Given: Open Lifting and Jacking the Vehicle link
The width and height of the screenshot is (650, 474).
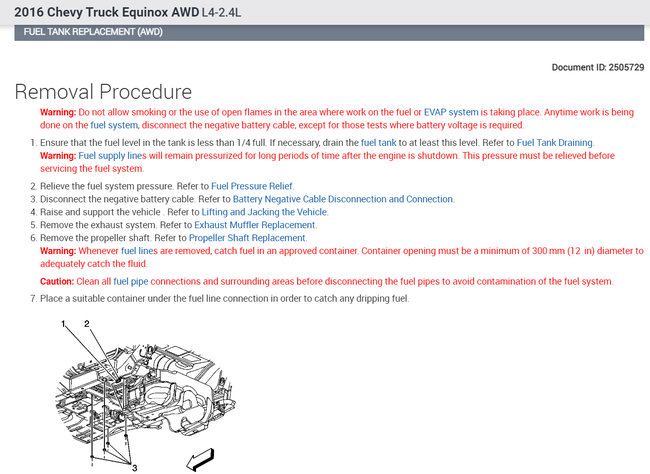Looking at the screenshot, I should (264, 212).
